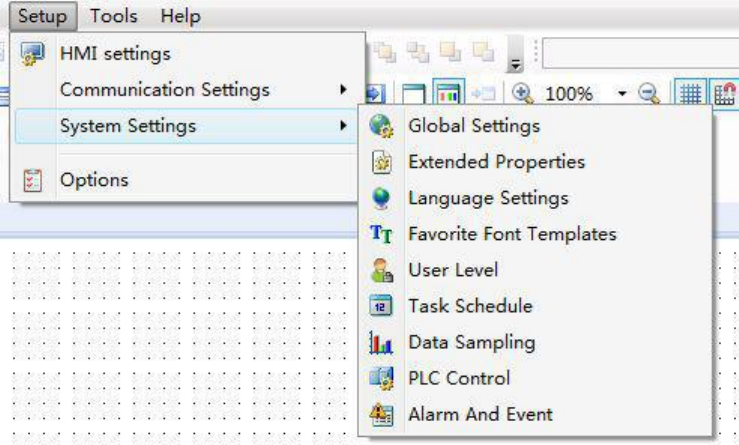
Task: Click the Favorite Font Templates icon
Action: coord(381,234)
